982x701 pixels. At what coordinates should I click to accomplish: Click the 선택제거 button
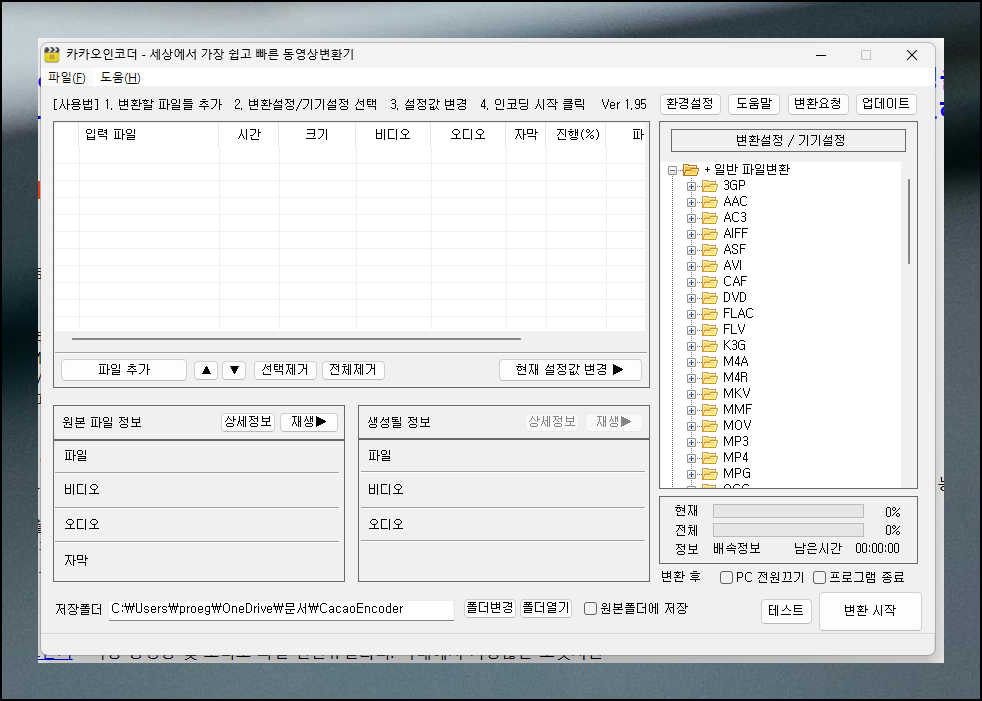click(x=285, y=370)
